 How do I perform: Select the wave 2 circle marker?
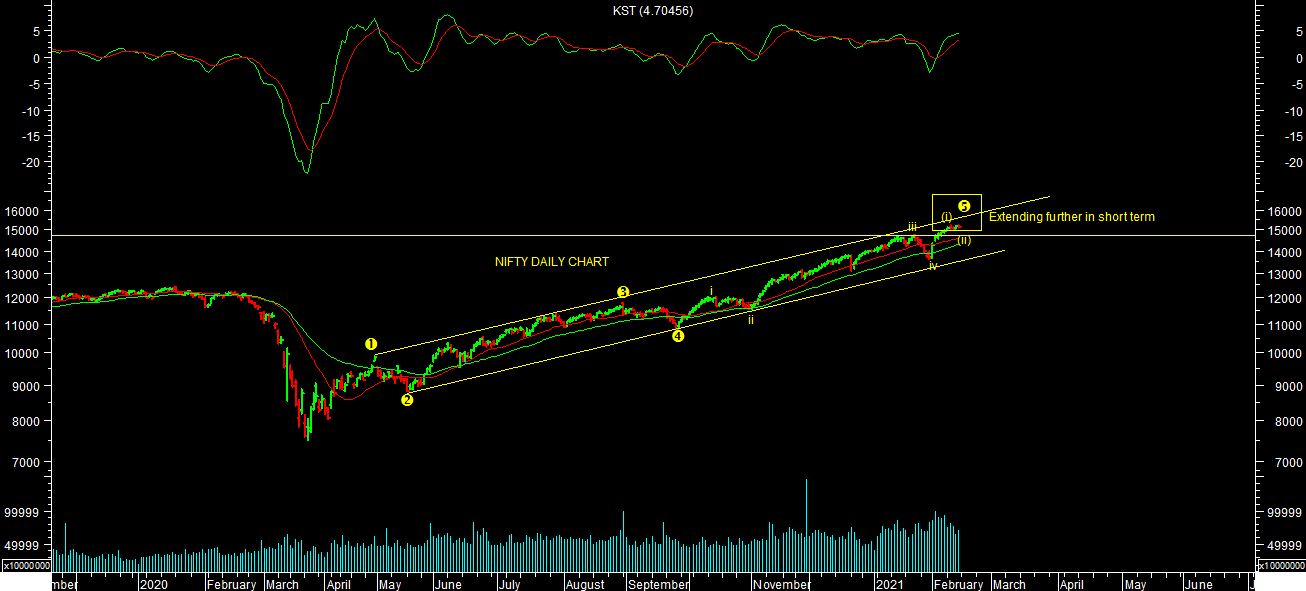(x=407, y=400)
